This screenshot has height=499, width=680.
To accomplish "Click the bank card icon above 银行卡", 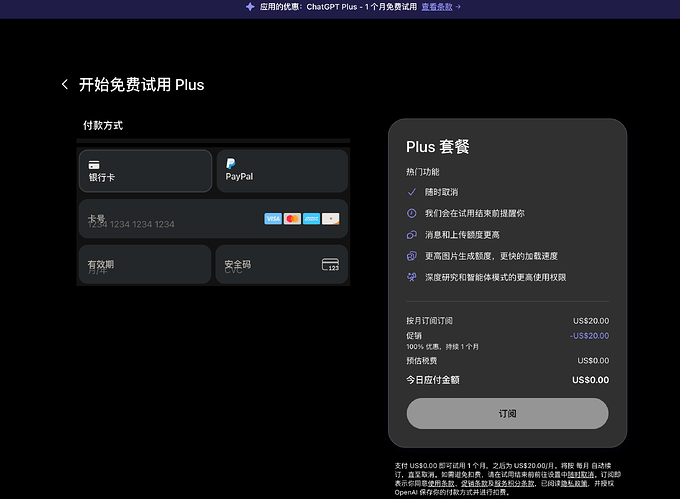I will point(94,165).
